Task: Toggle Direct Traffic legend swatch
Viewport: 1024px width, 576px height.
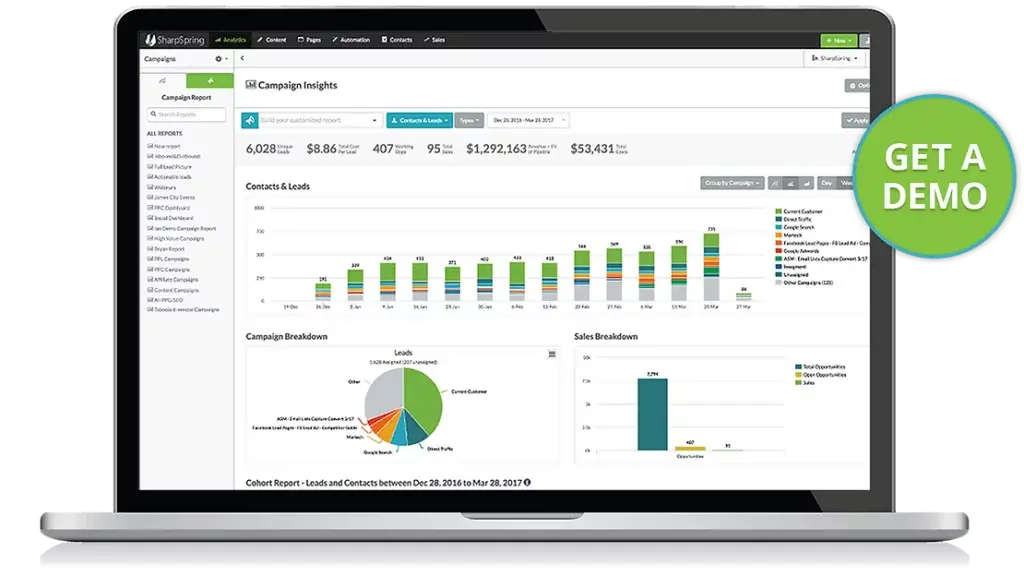Action: click(x=778, y=219)
